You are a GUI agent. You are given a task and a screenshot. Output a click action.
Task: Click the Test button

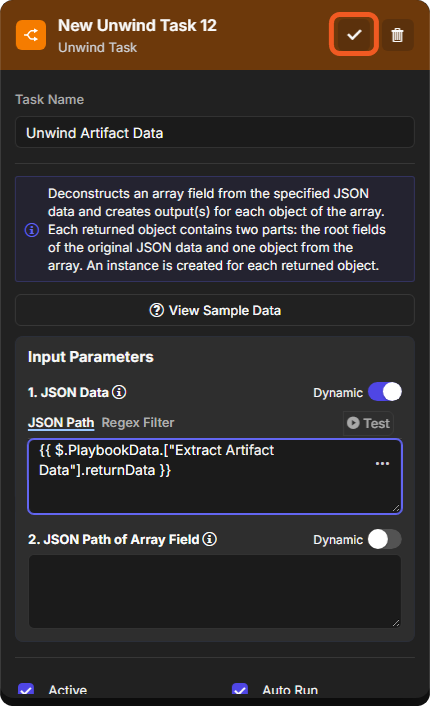click(368, 423)
